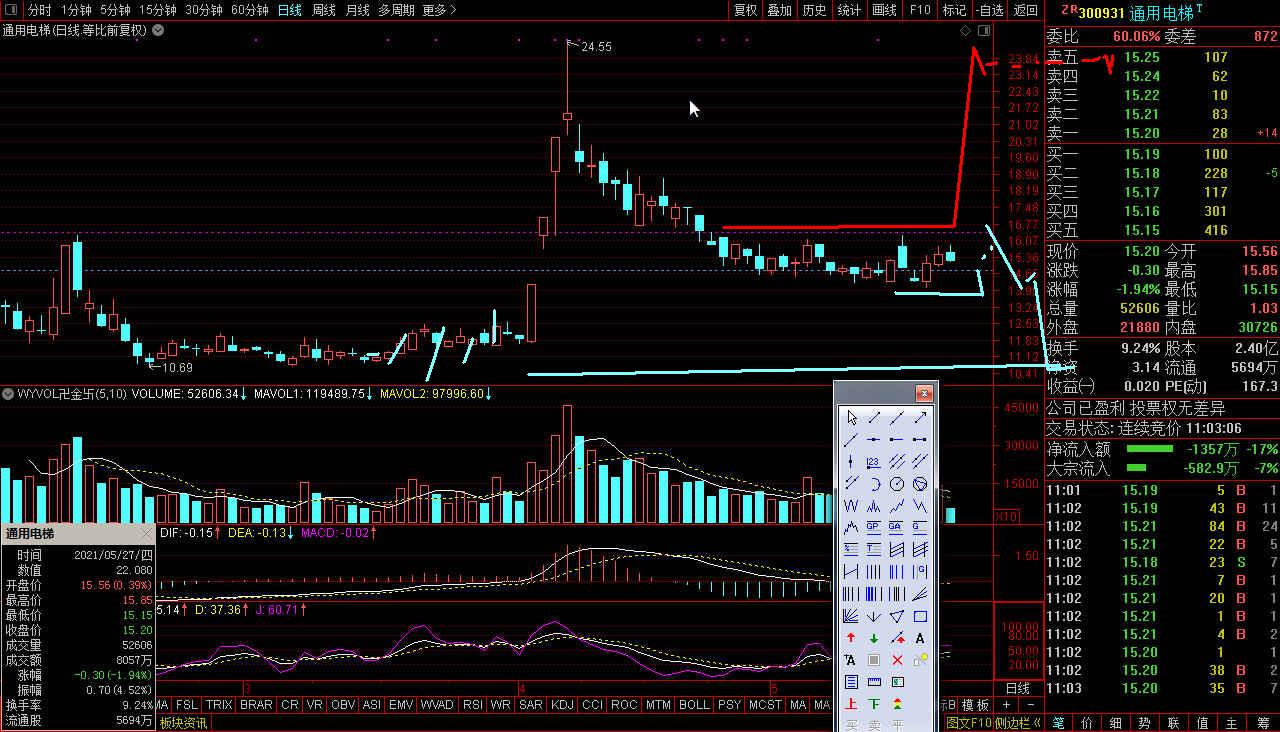Close the 通用电梯 data info box
Image resolution: width=1280 pixels, height=732 pixels.
coord(146,533)
